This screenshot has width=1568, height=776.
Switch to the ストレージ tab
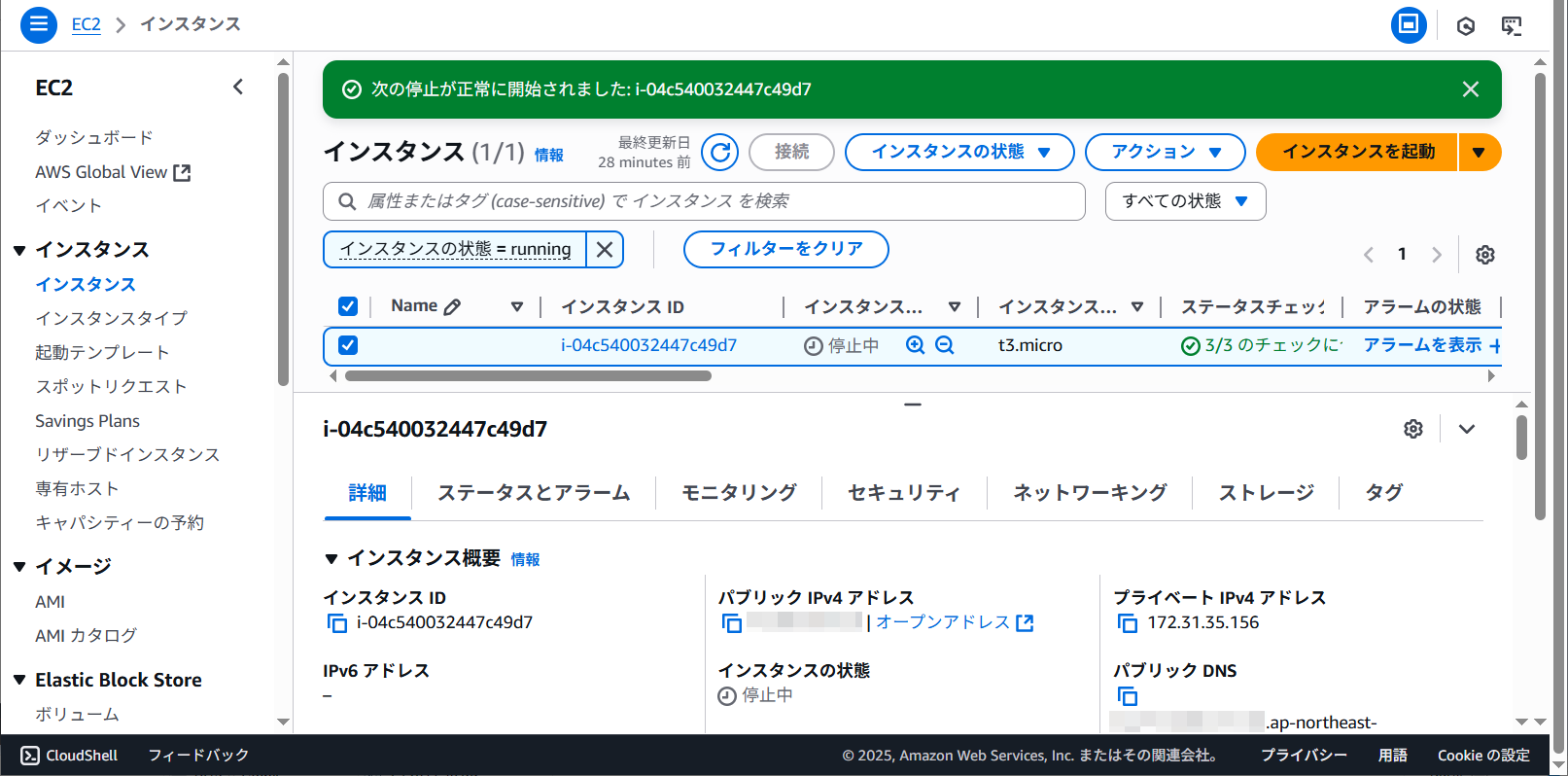coord(1266,493)
